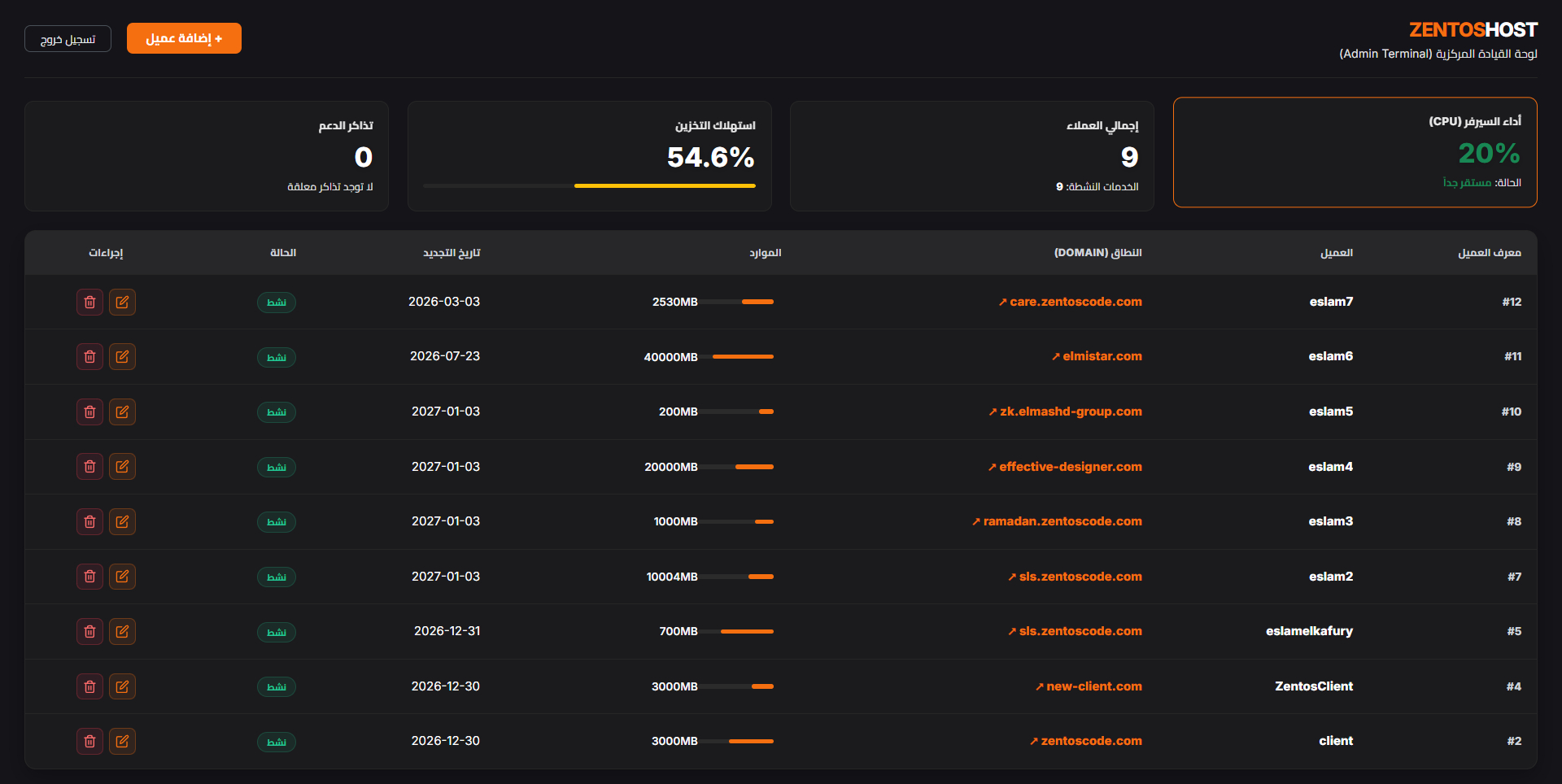Click the edit icon for eslam7
This screenshot has height=784, width=1562.
[122, 303]
